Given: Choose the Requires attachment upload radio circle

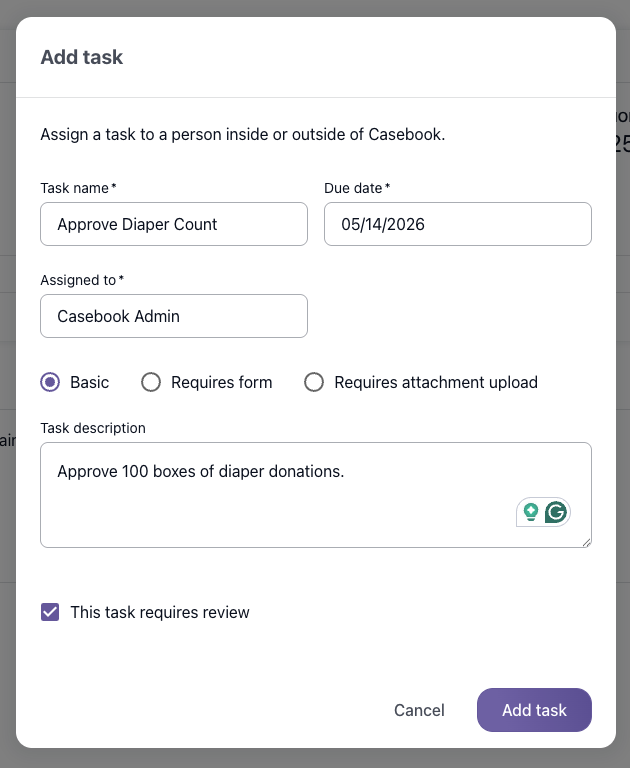Looking at the screenshot, I should [314, 382].
